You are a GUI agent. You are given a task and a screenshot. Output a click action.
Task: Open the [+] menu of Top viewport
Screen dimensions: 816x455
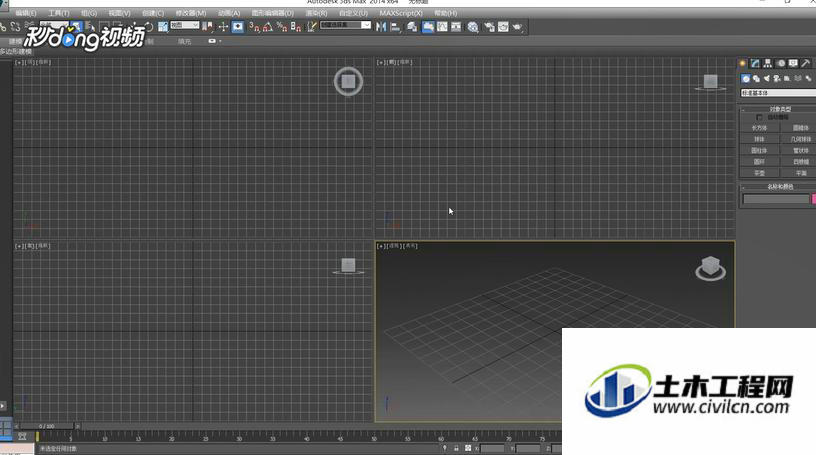point(19,62)
